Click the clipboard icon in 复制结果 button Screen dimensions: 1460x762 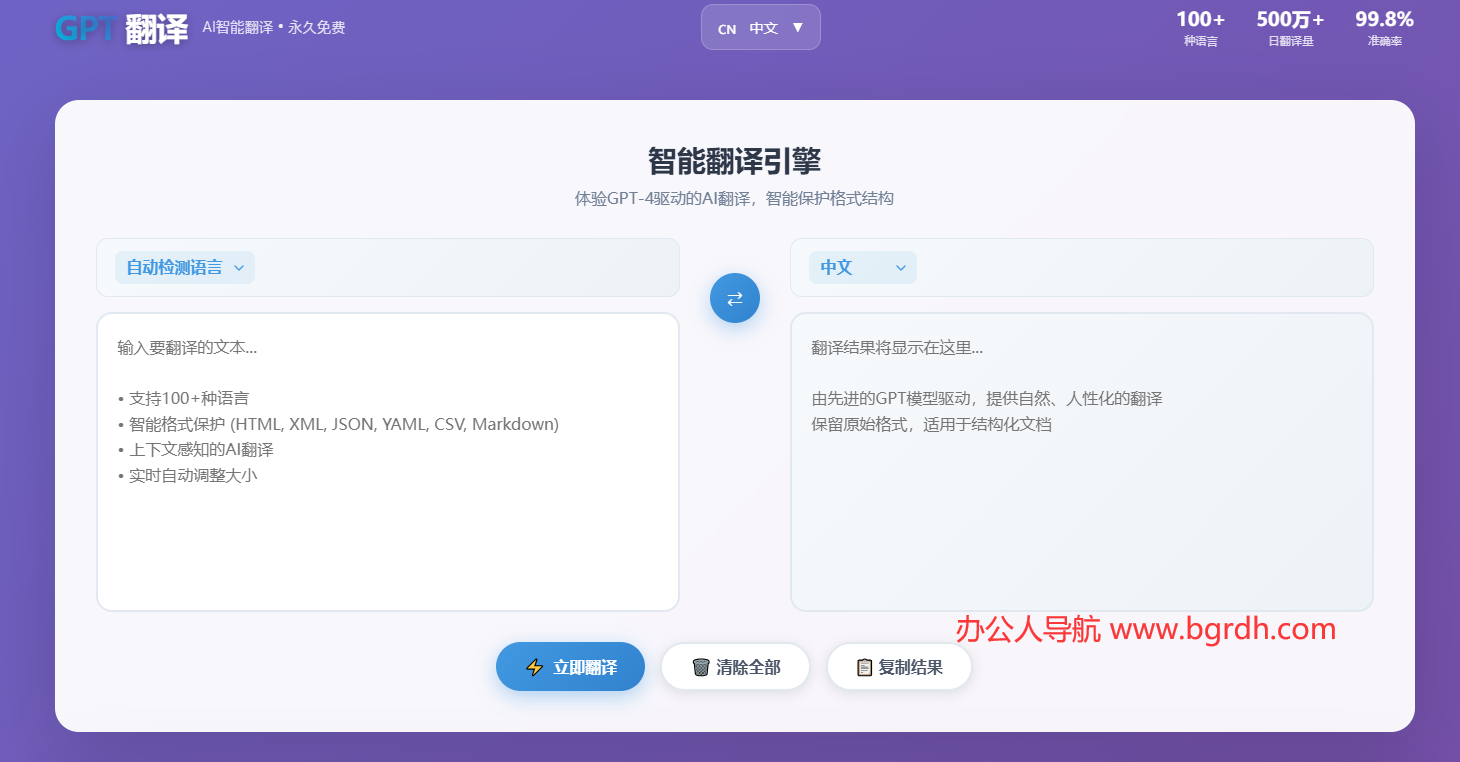point(864,666)
